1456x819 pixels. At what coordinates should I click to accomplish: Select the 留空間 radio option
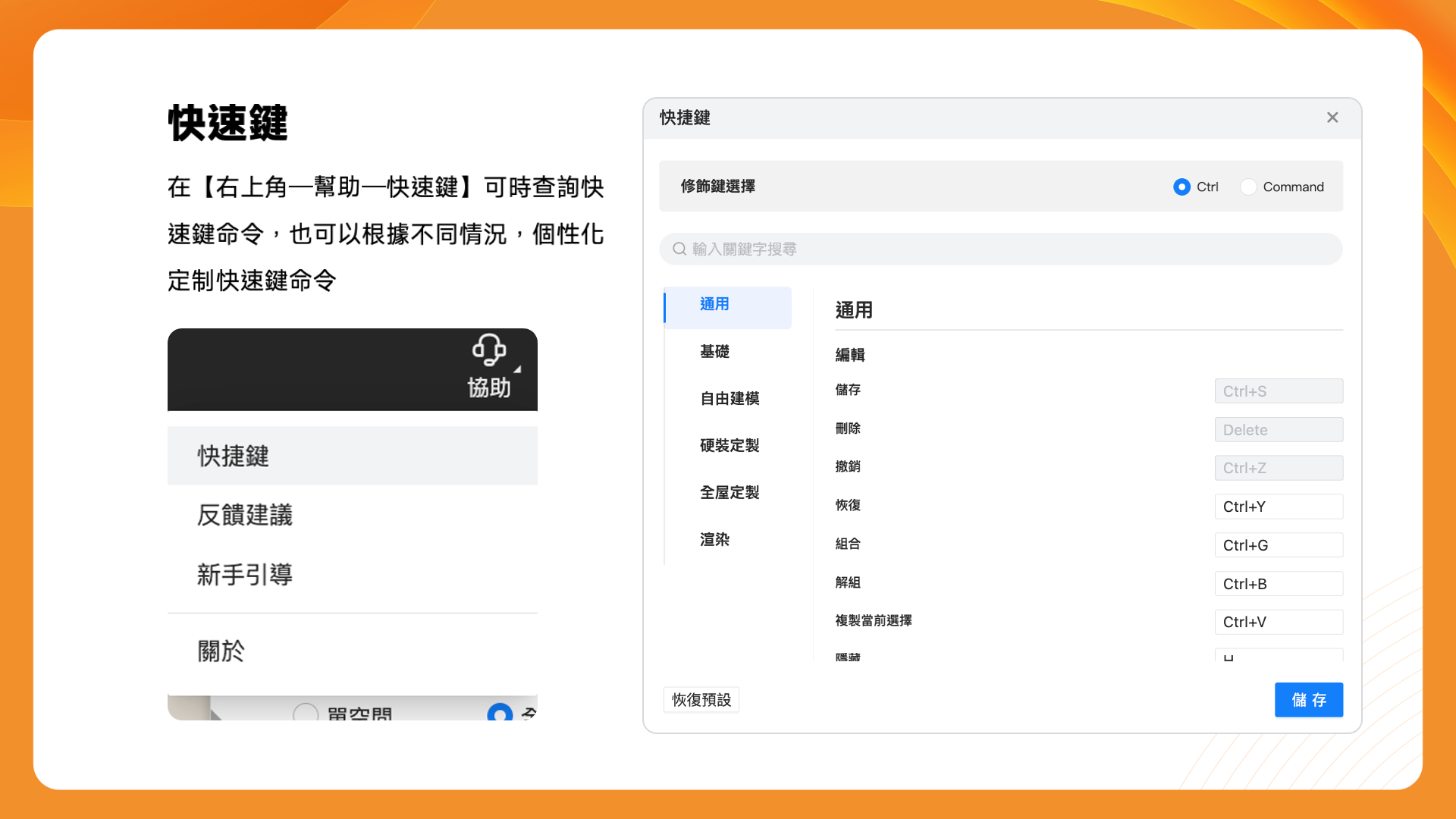tap(306, 713)
